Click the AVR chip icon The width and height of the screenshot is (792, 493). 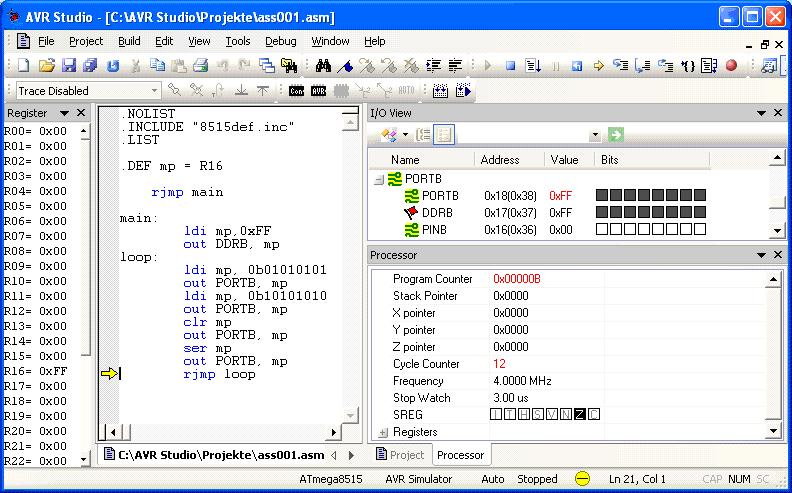[x=319, y=91]
